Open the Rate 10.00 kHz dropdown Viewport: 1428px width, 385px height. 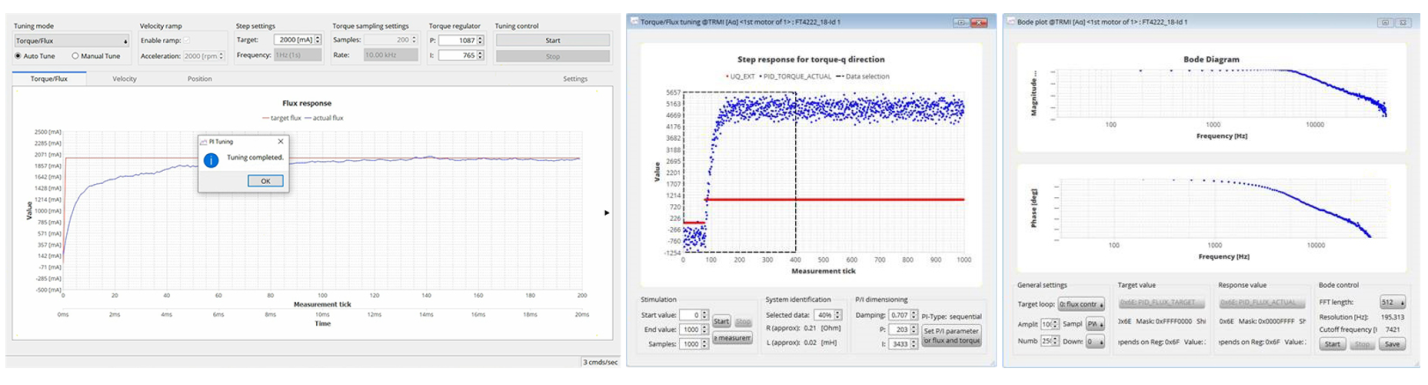tap(391, 56)
